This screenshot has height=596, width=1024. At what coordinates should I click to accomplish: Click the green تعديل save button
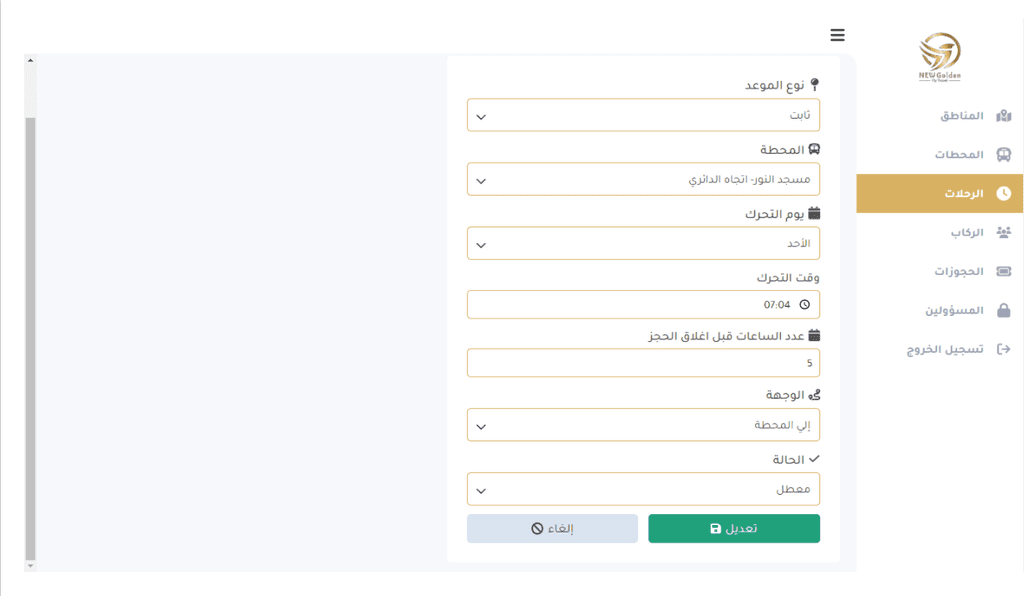pos(734,528)
